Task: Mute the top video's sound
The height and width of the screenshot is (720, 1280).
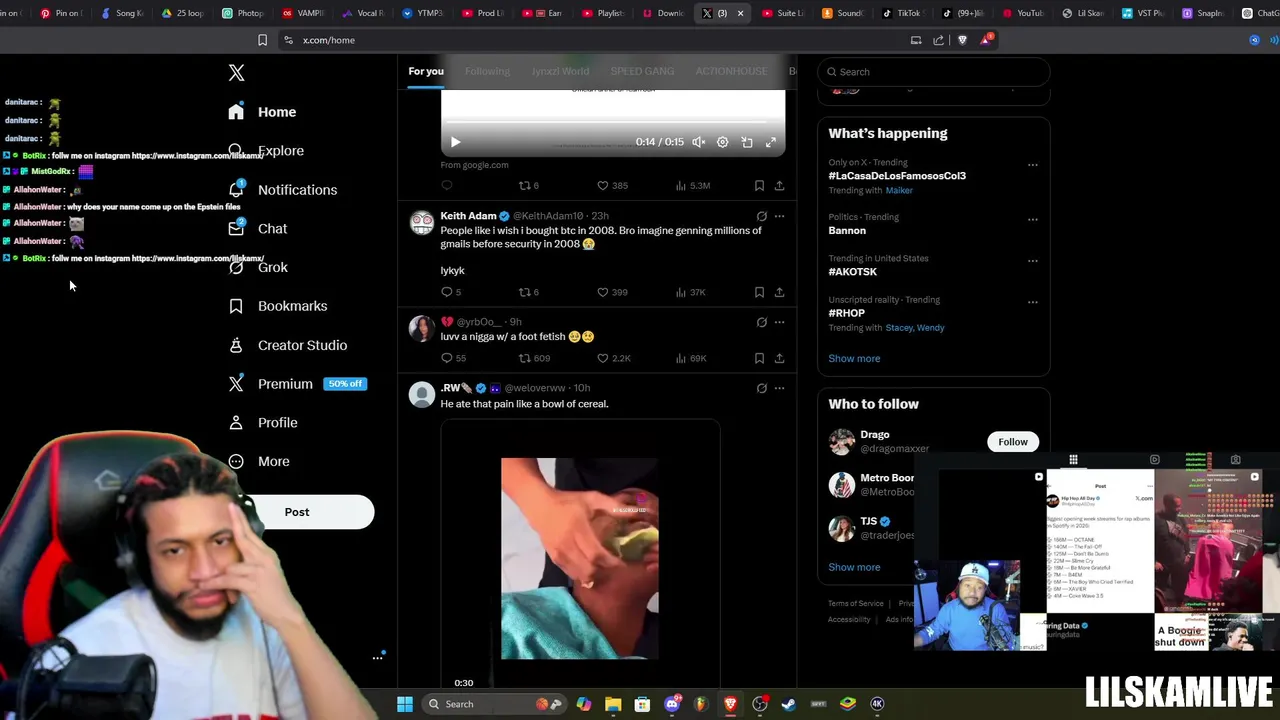Action: [699, 142]
